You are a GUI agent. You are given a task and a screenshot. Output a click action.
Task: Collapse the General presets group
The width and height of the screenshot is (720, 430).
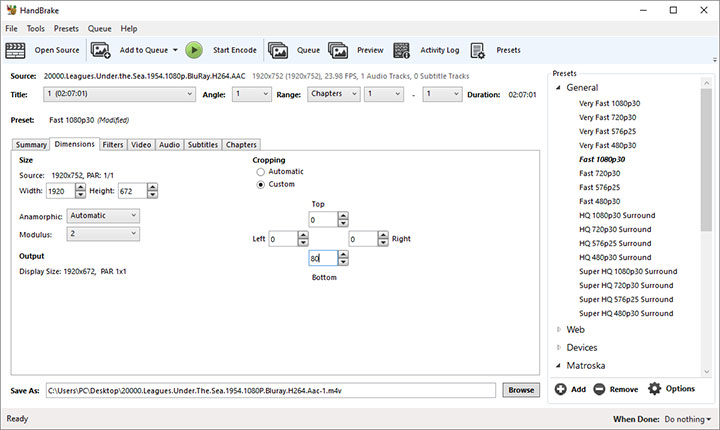coord(558,87)
